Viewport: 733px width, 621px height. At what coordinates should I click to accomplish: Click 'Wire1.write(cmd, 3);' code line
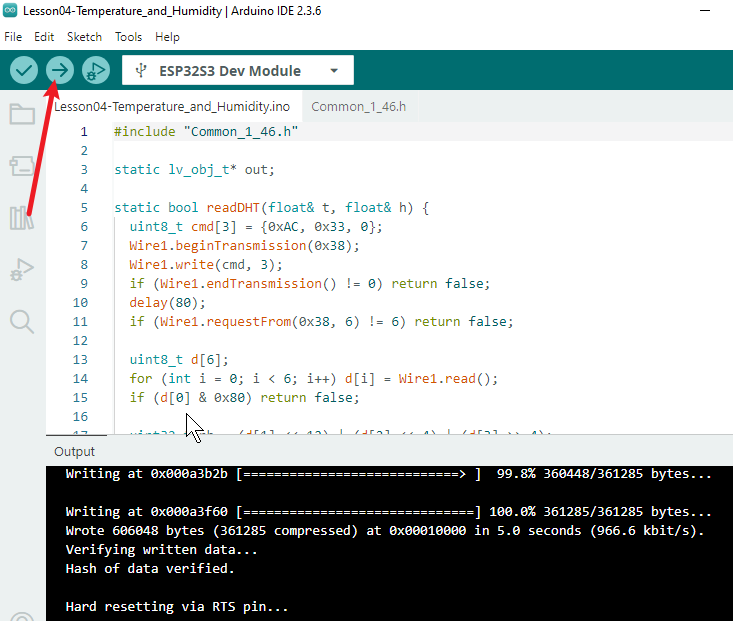pyautogui.click(x=206, y=265)
